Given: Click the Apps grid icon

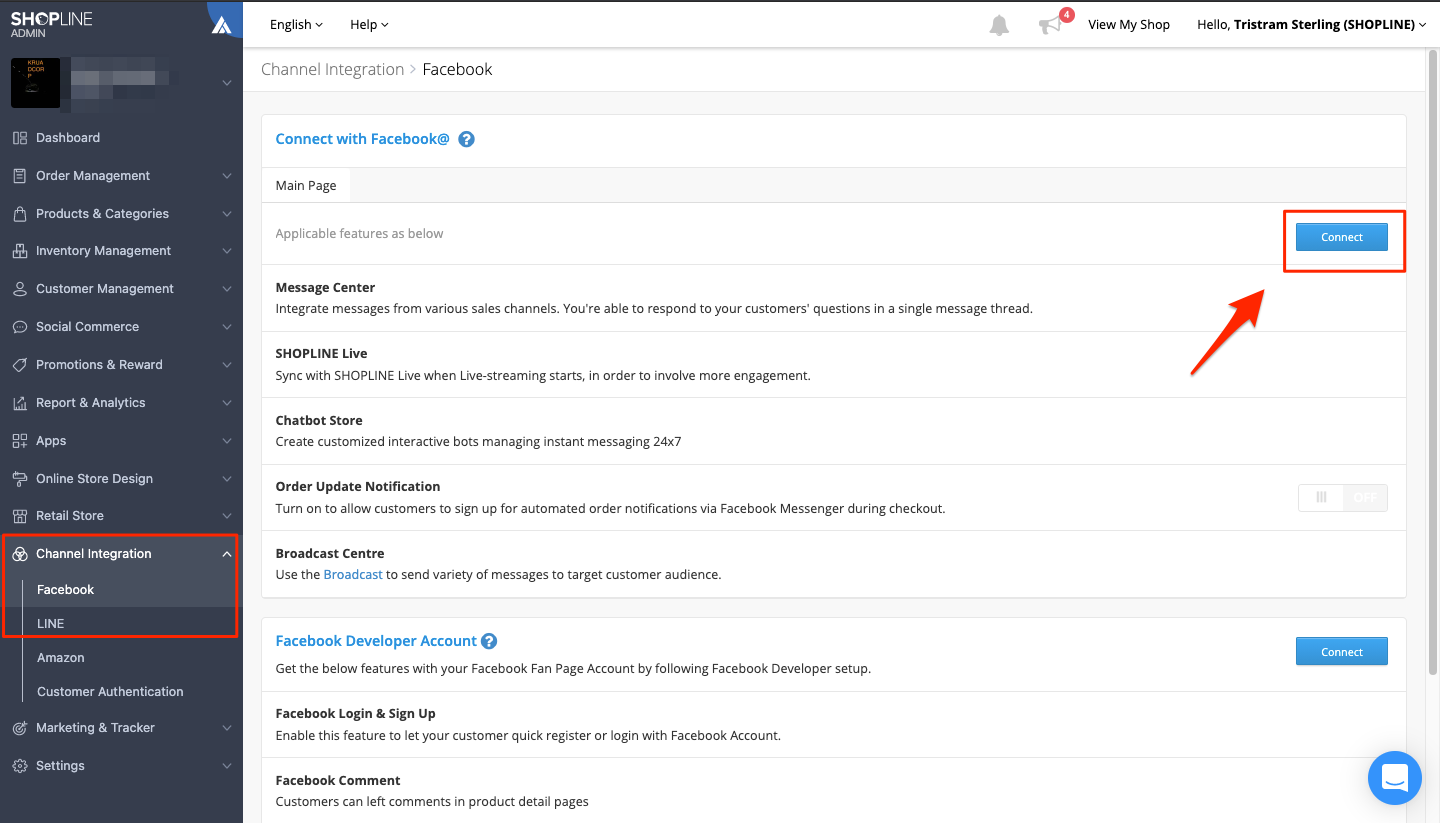Looking at the screenshot, I should 19,441.
